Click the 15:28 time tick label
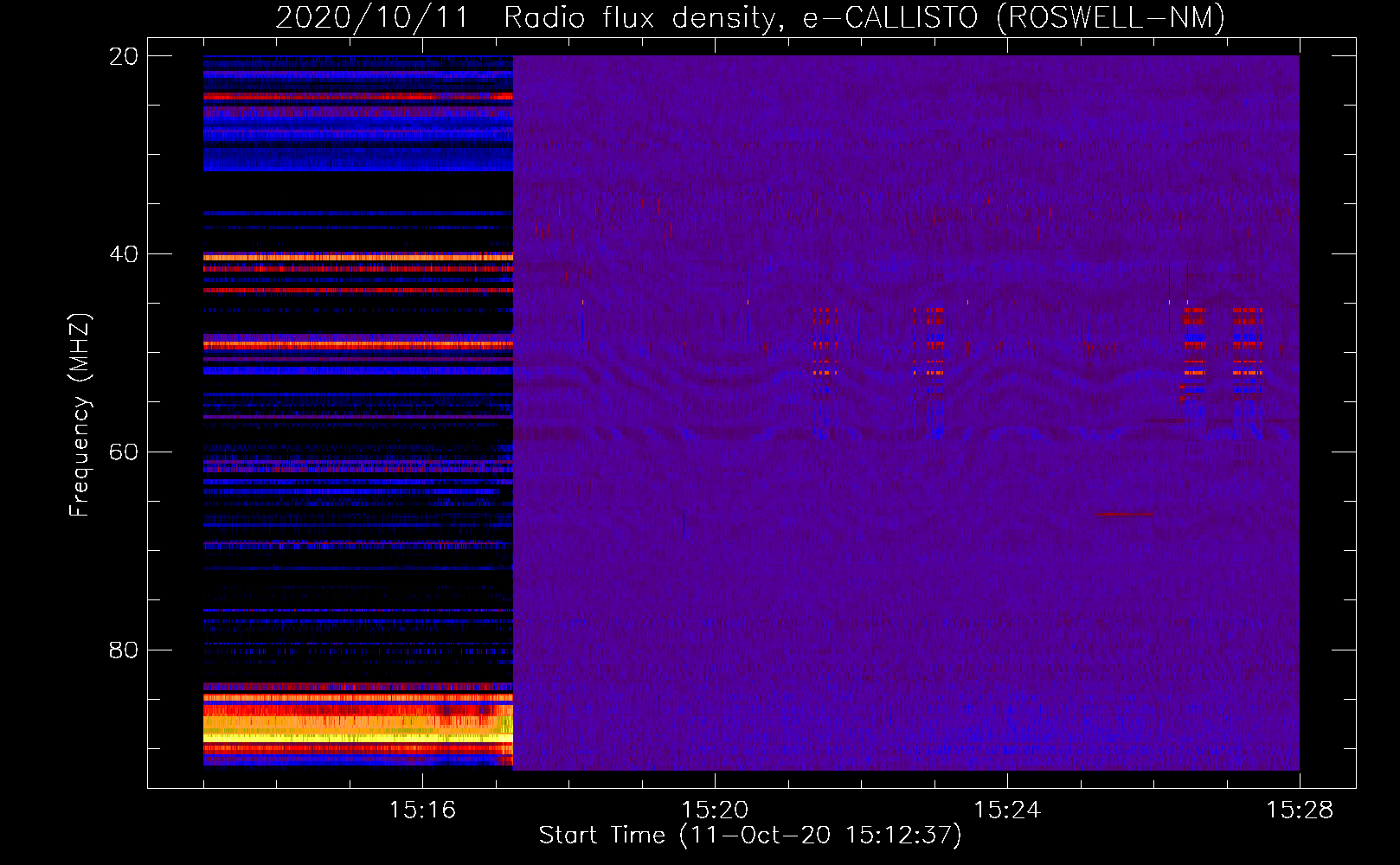Screen dimensions: 1400x865 pyautogui.click(x=1300, y=811)
